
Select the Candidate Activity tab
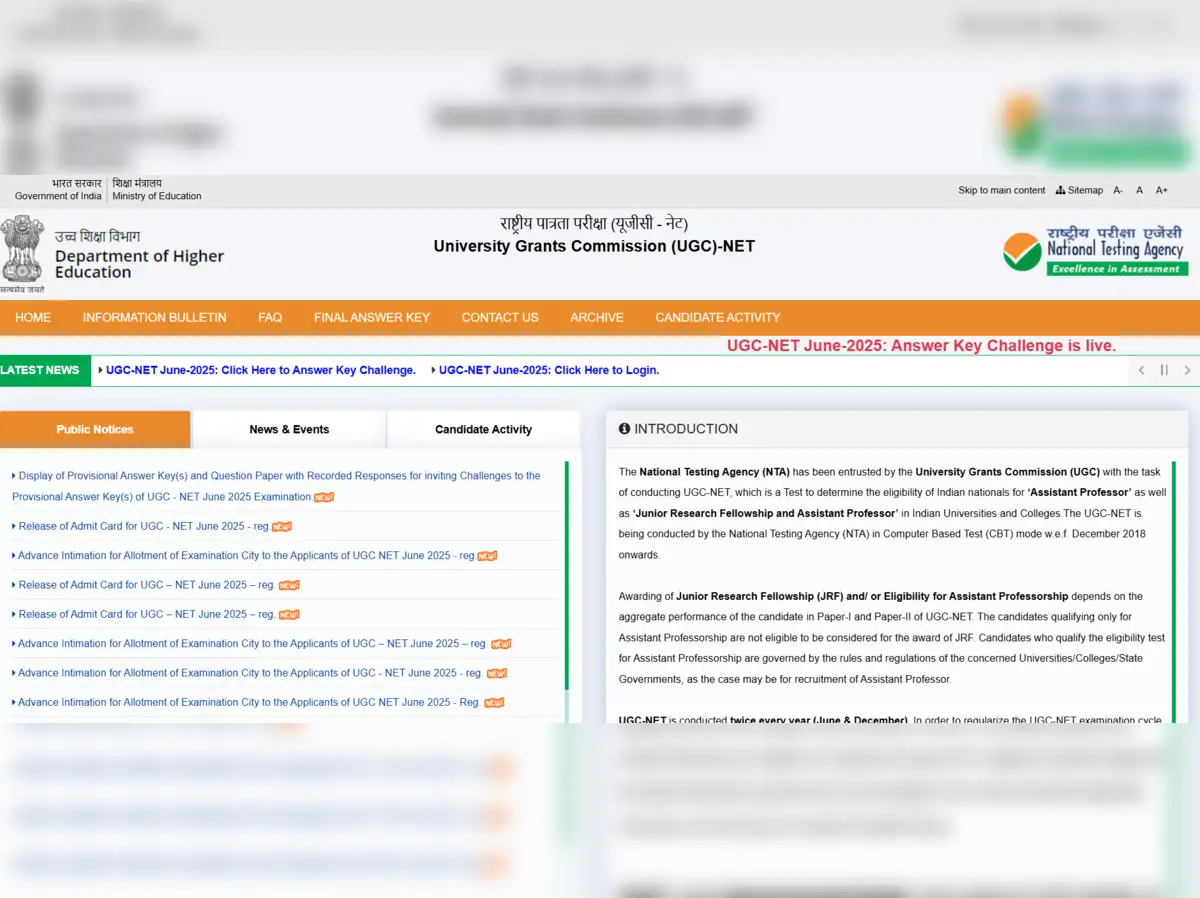tap(483, 429)
